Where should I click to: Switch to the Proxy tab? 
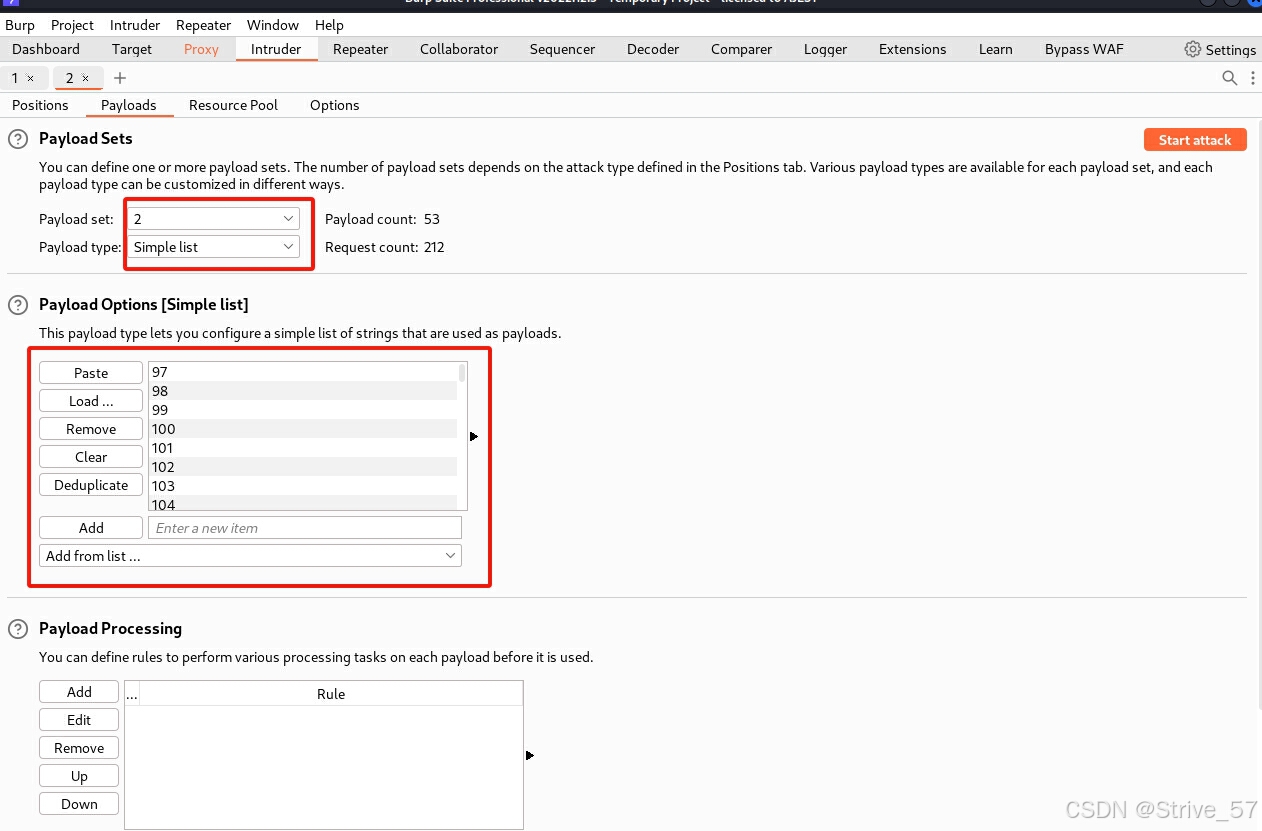(201, 49)
